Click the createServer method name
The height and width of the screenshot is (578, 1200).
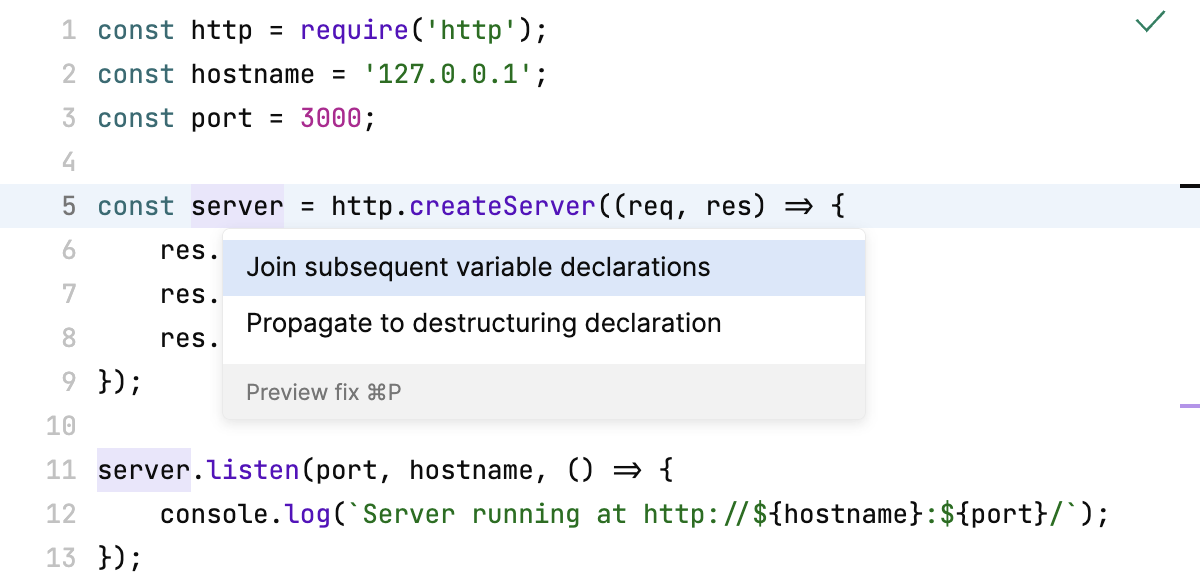coord(500,206)
